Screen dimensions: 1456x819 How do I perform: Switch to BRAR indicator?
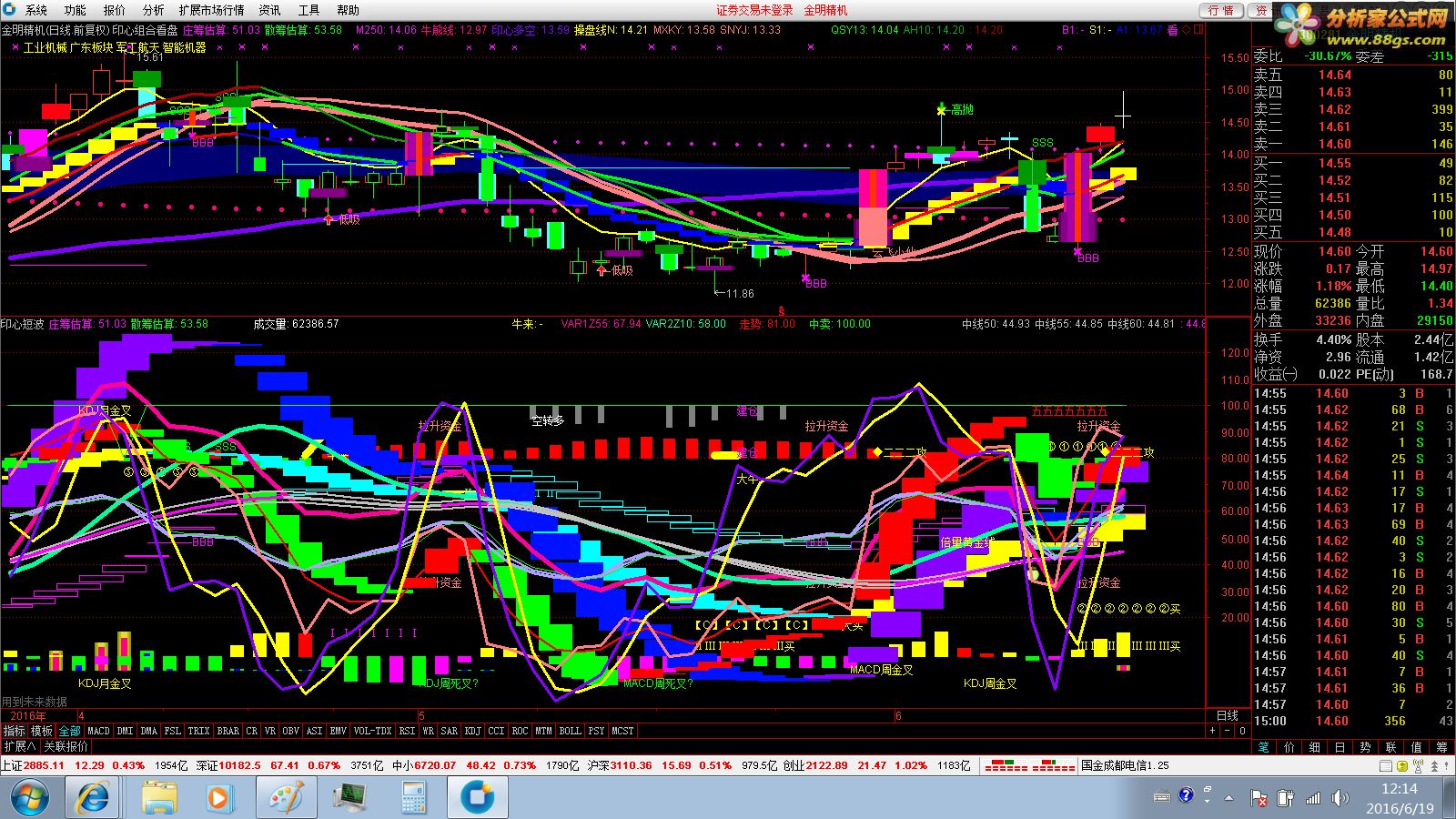pos(227,731)
